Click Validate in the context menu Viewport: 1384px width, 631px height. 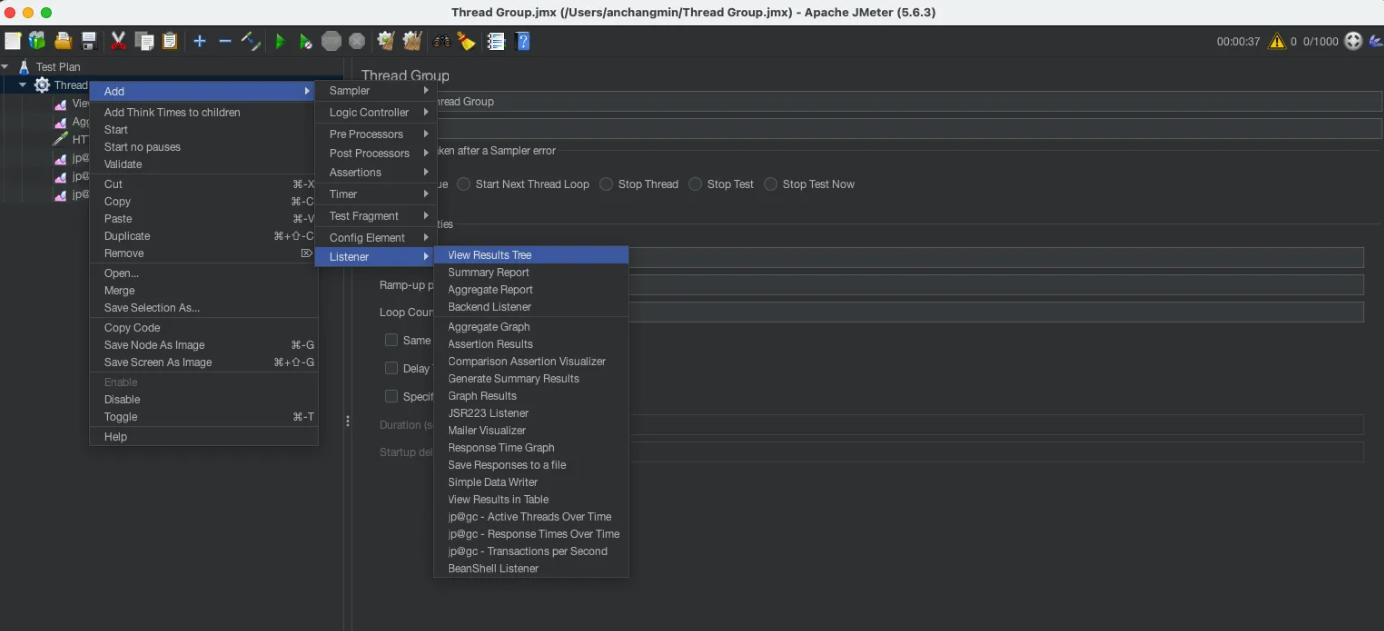[x=204, y=164]
